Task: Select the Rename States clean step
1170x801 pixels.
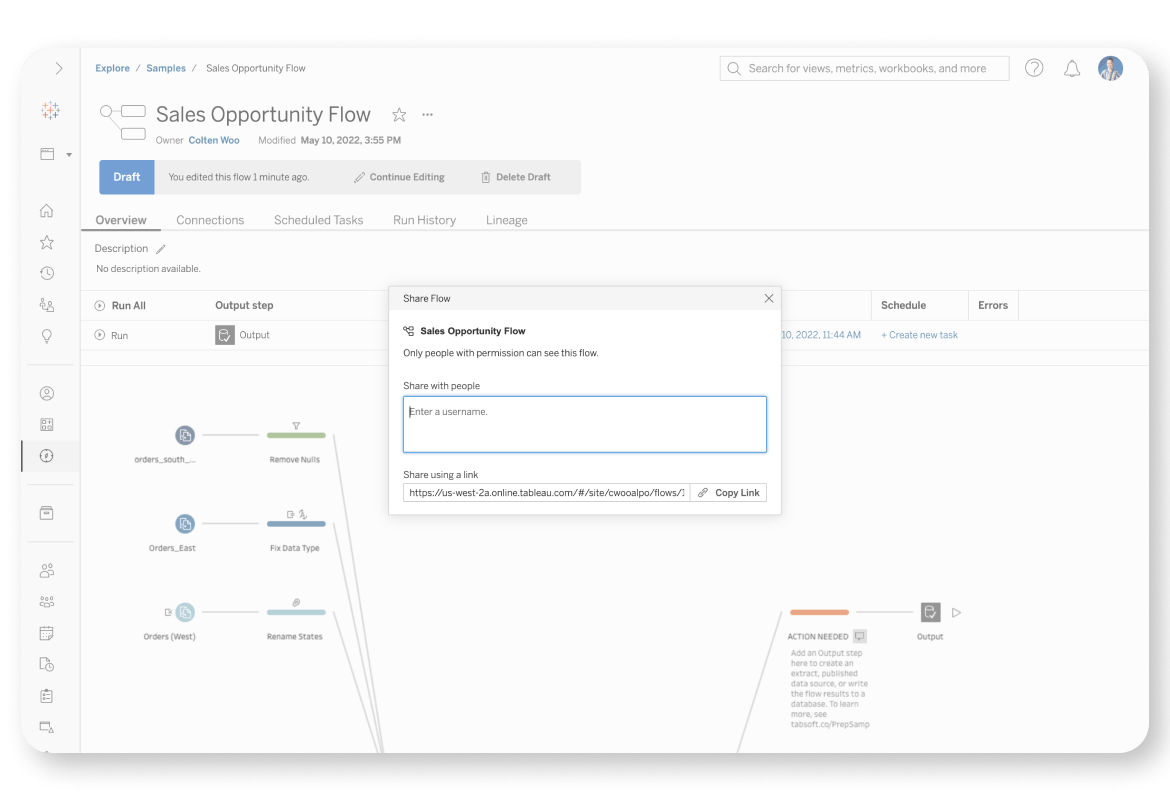Action: [296, 612]
